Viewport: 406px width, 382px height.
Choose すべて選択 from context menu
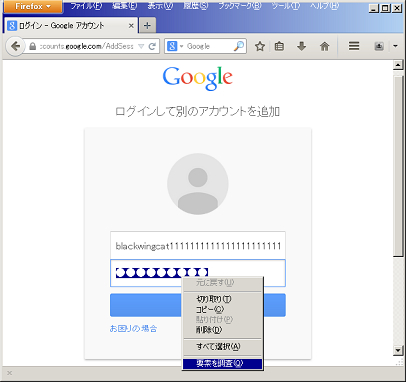point(223,347)
